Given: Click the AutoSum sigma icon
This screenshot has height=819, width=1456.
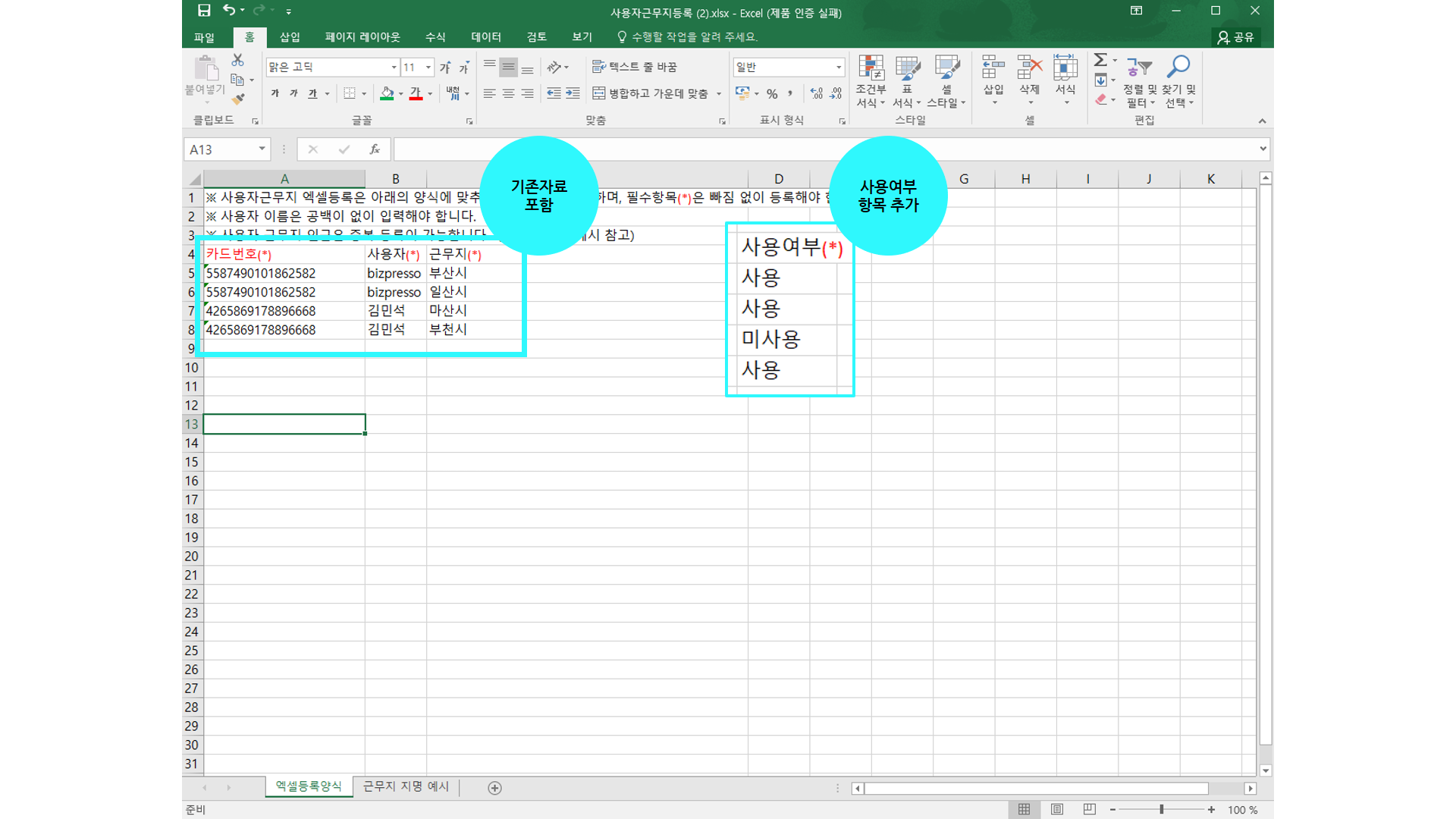Looking at the screenshot, I should (1100, 60).
